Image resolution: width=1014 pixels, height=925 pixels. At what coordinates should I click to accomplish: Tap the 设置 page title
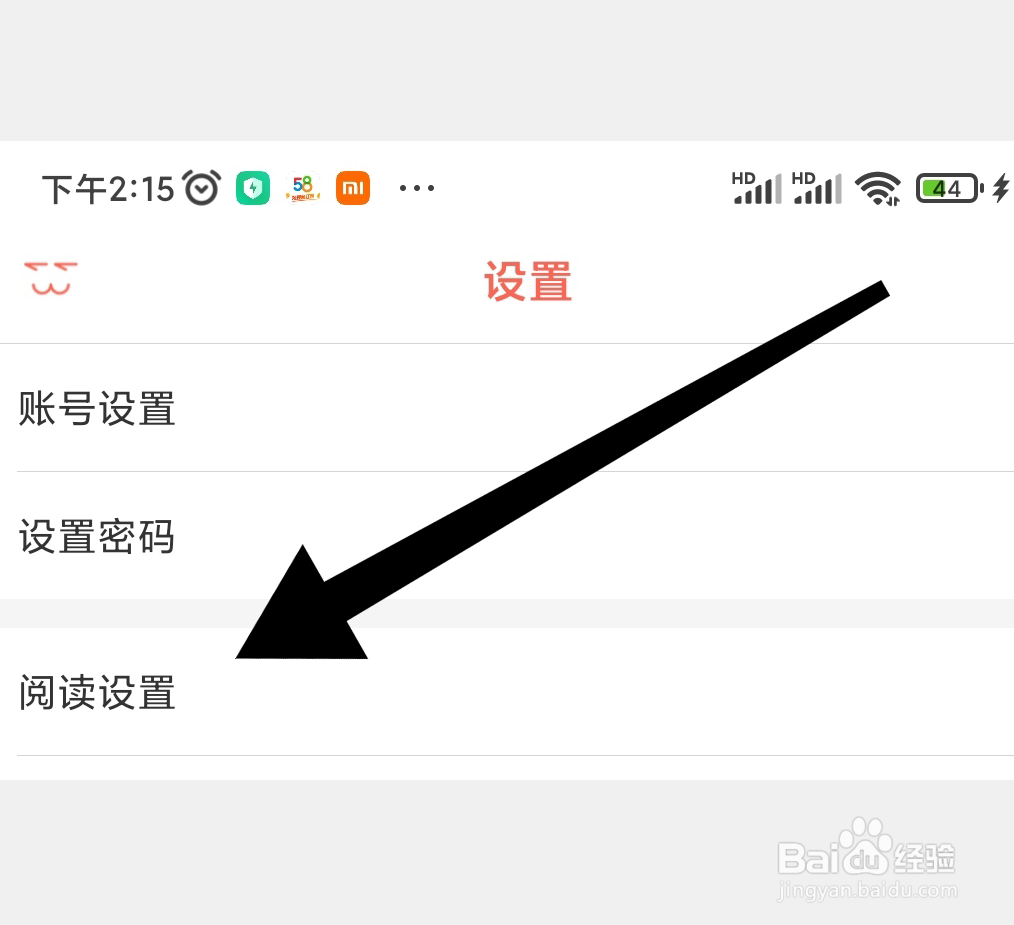528,281
